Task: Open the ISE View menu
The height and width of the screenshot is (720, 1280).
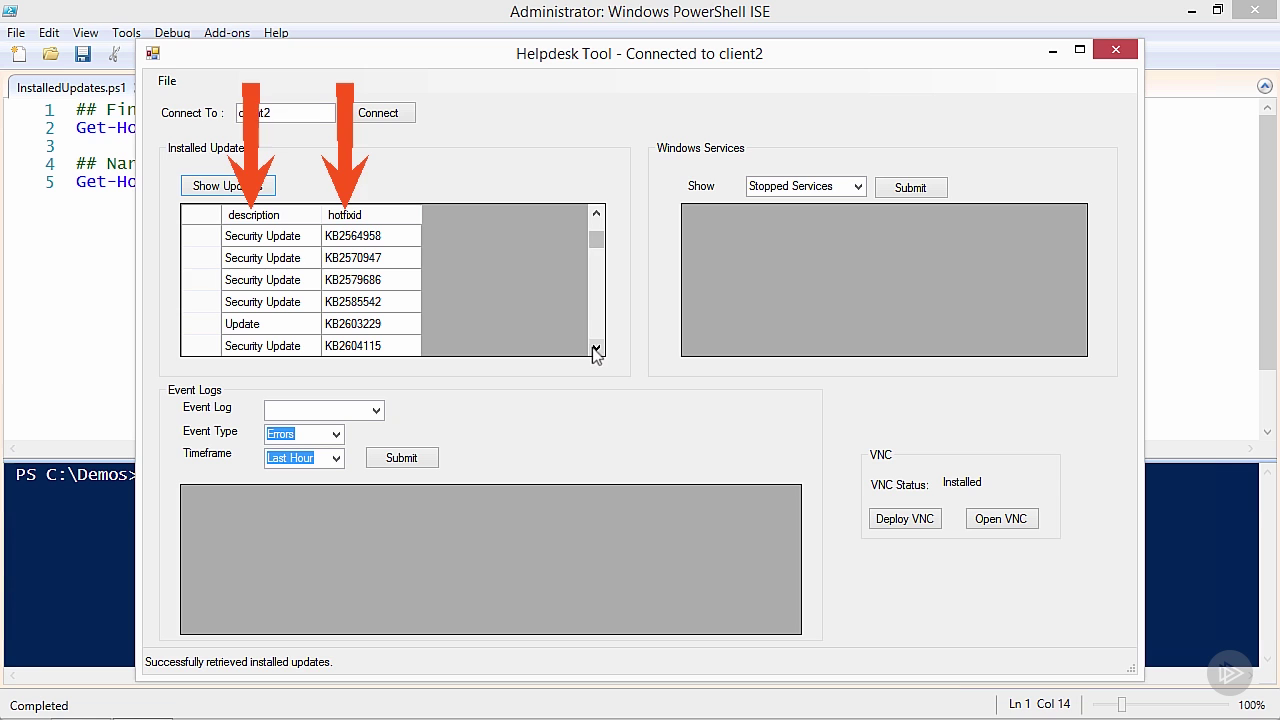Action: point(85,32)
